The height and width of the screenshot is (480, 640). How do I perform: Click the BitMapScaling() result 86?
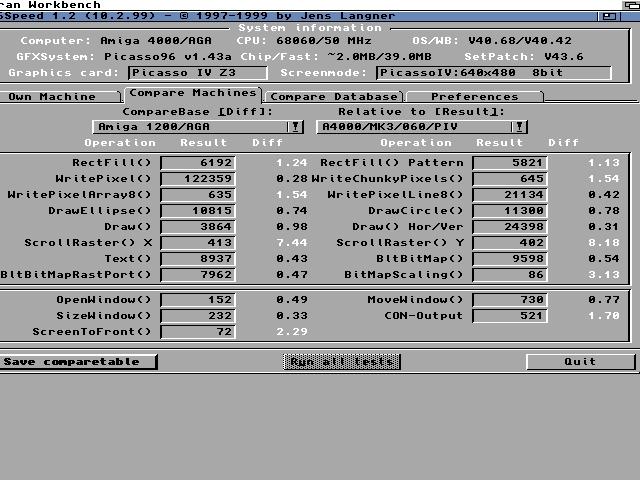510,275
